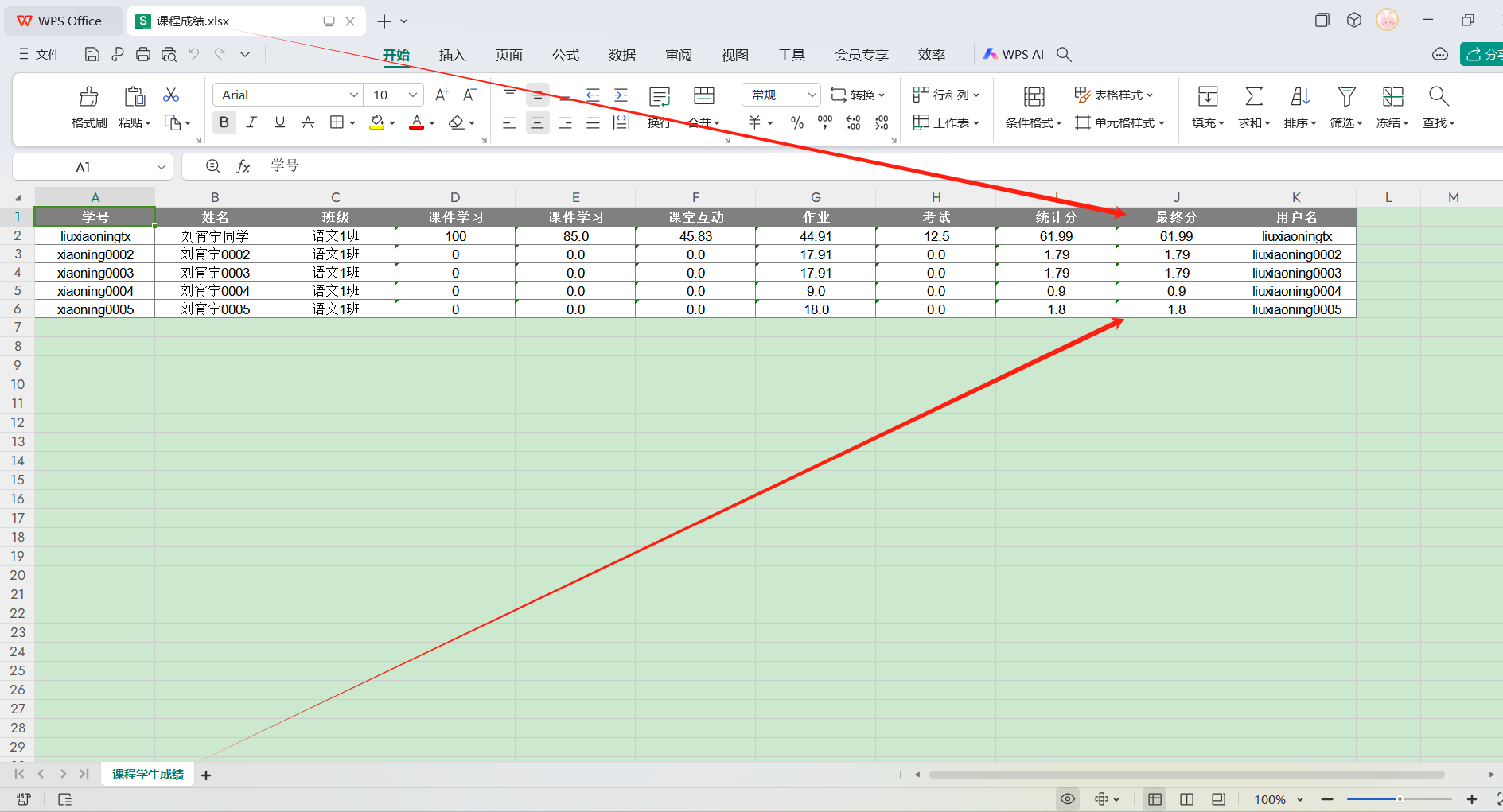Switch to the 插入 (Insert) ribbon tab
The height and width of the screenshot is (812, 1503).
452,55
